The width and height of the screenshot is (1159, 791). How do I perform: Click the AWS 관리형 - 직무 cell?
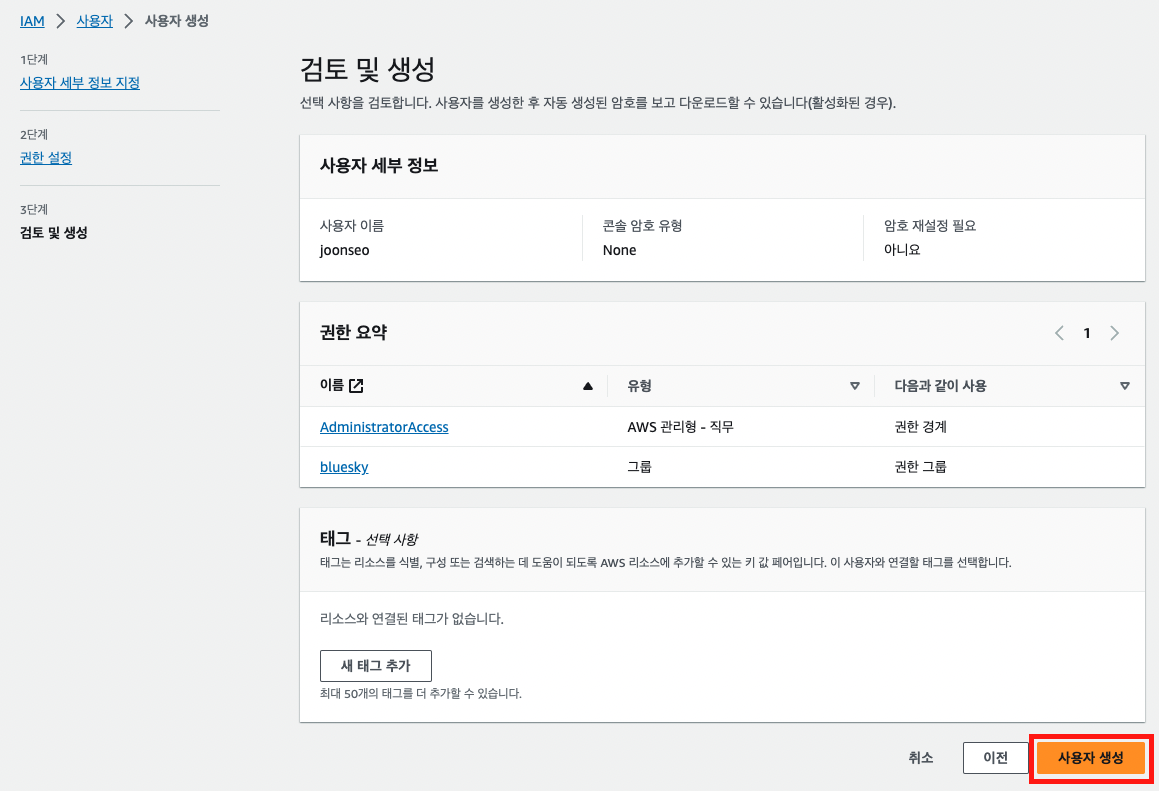(x=681, y=427)
